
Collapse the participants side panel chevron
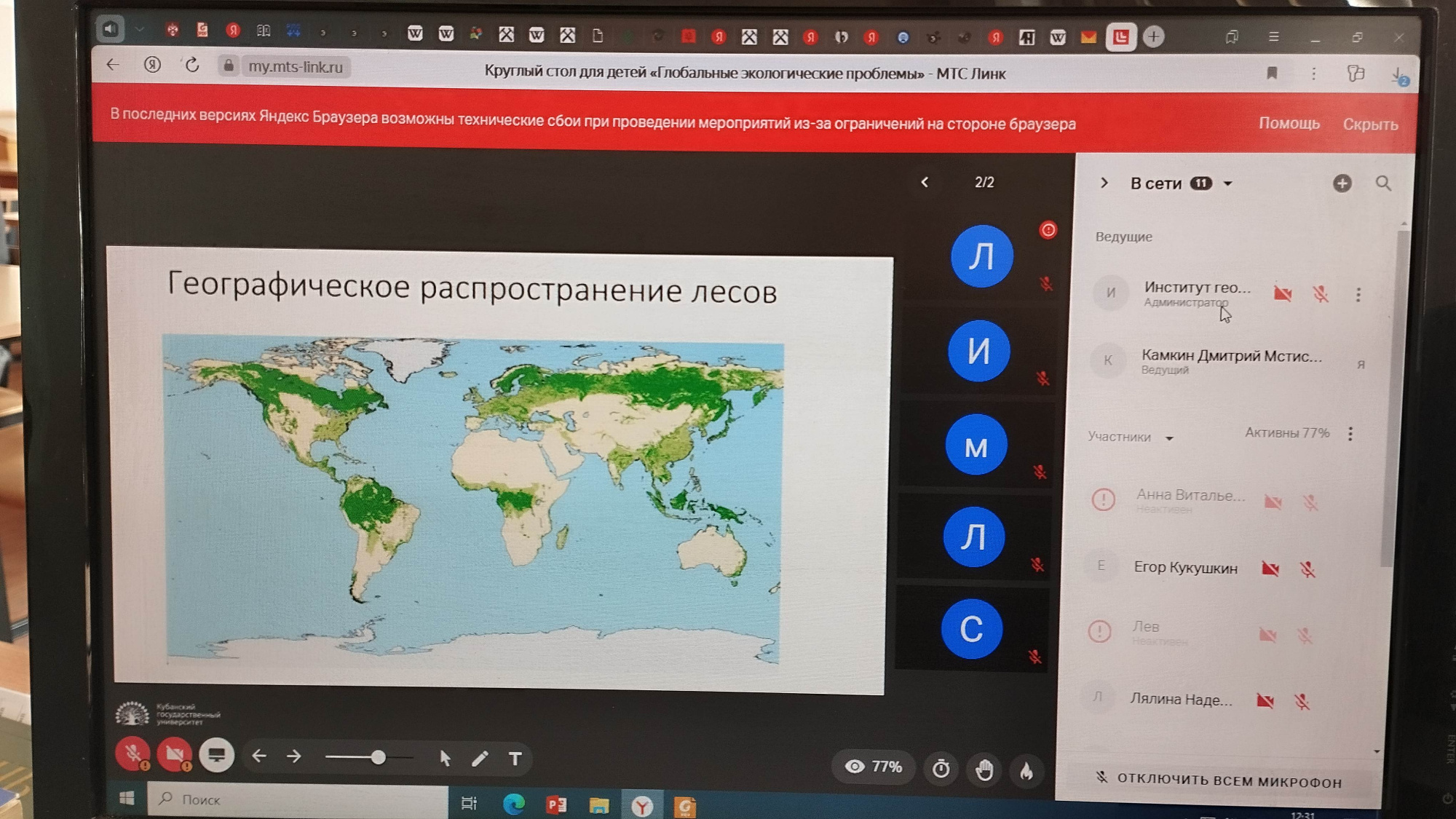tap(1104, 183)
